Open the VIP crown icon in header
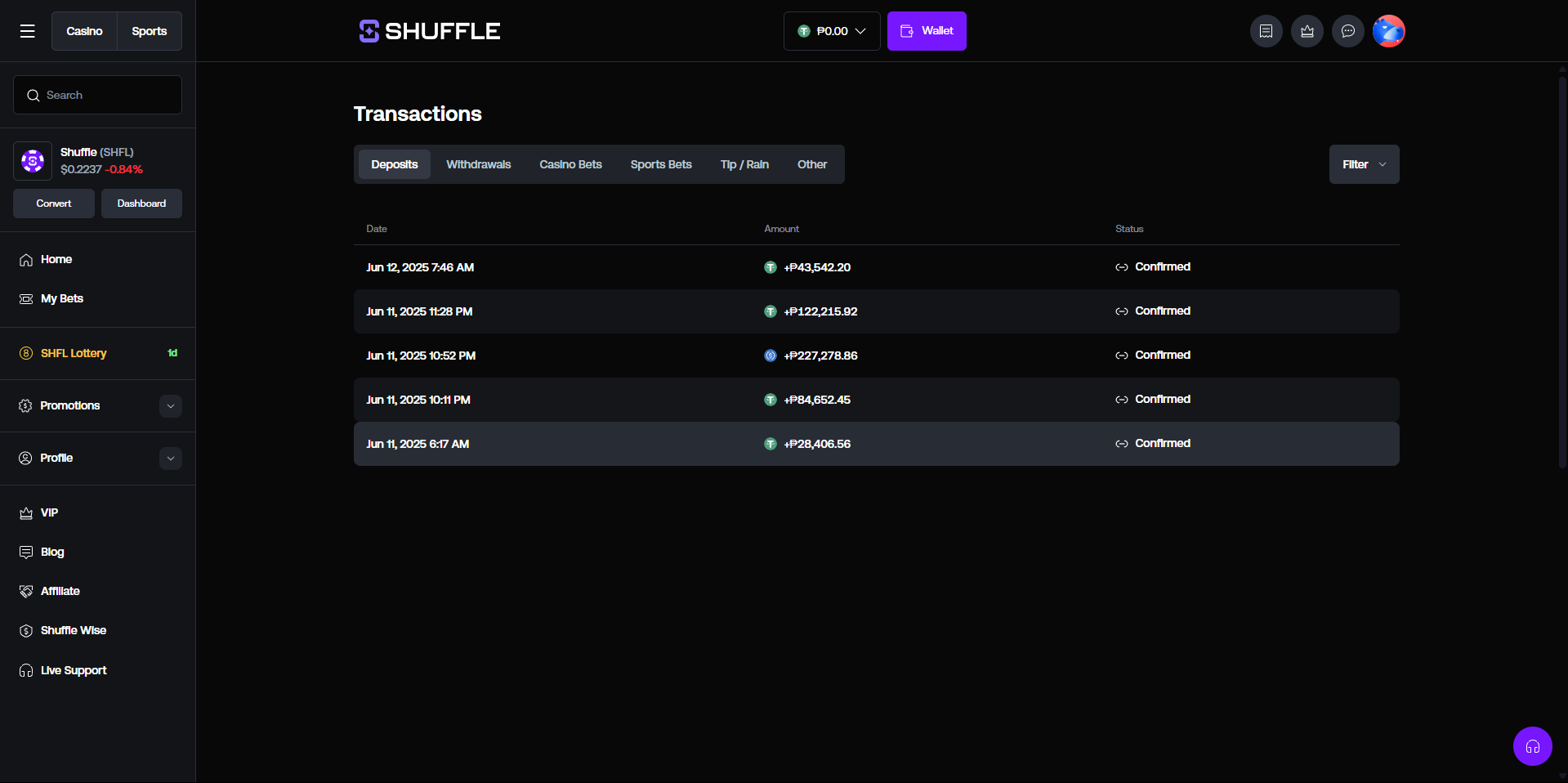Screen dimensions: 1568x783 [x=1307, y=31]
